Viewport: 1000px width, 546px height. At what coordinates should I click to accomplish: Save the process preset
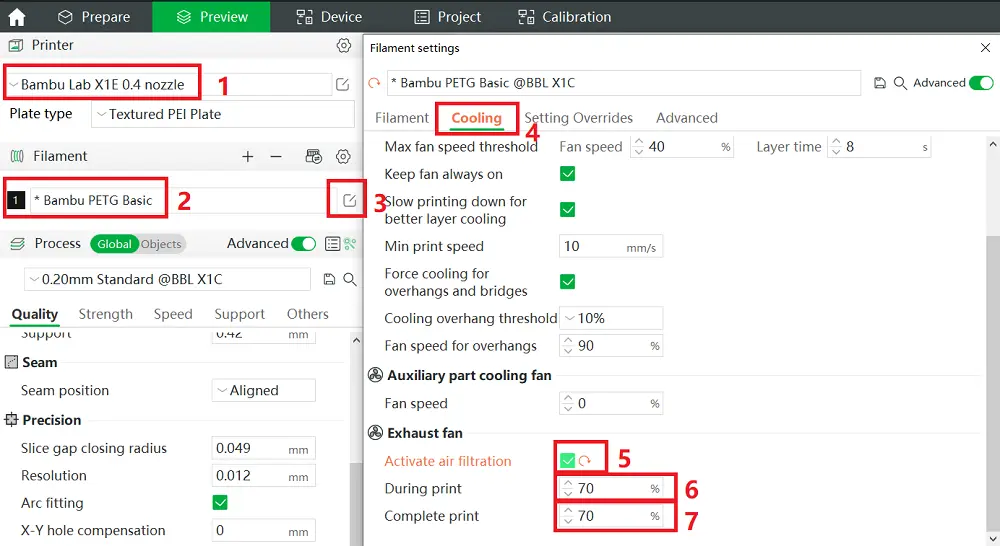329,279
